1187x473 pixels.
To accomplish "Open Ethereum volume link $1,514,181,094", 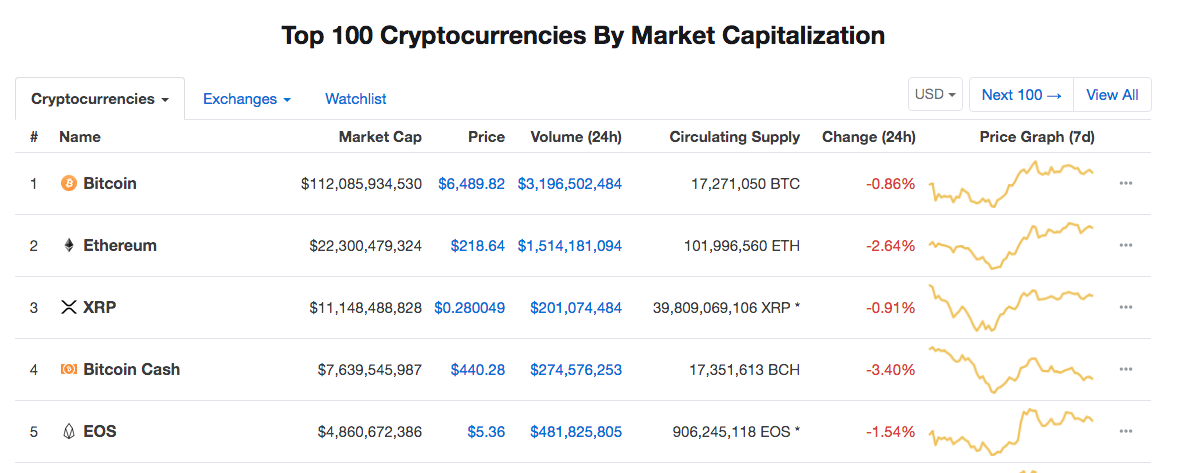I will tap(569, 245).
